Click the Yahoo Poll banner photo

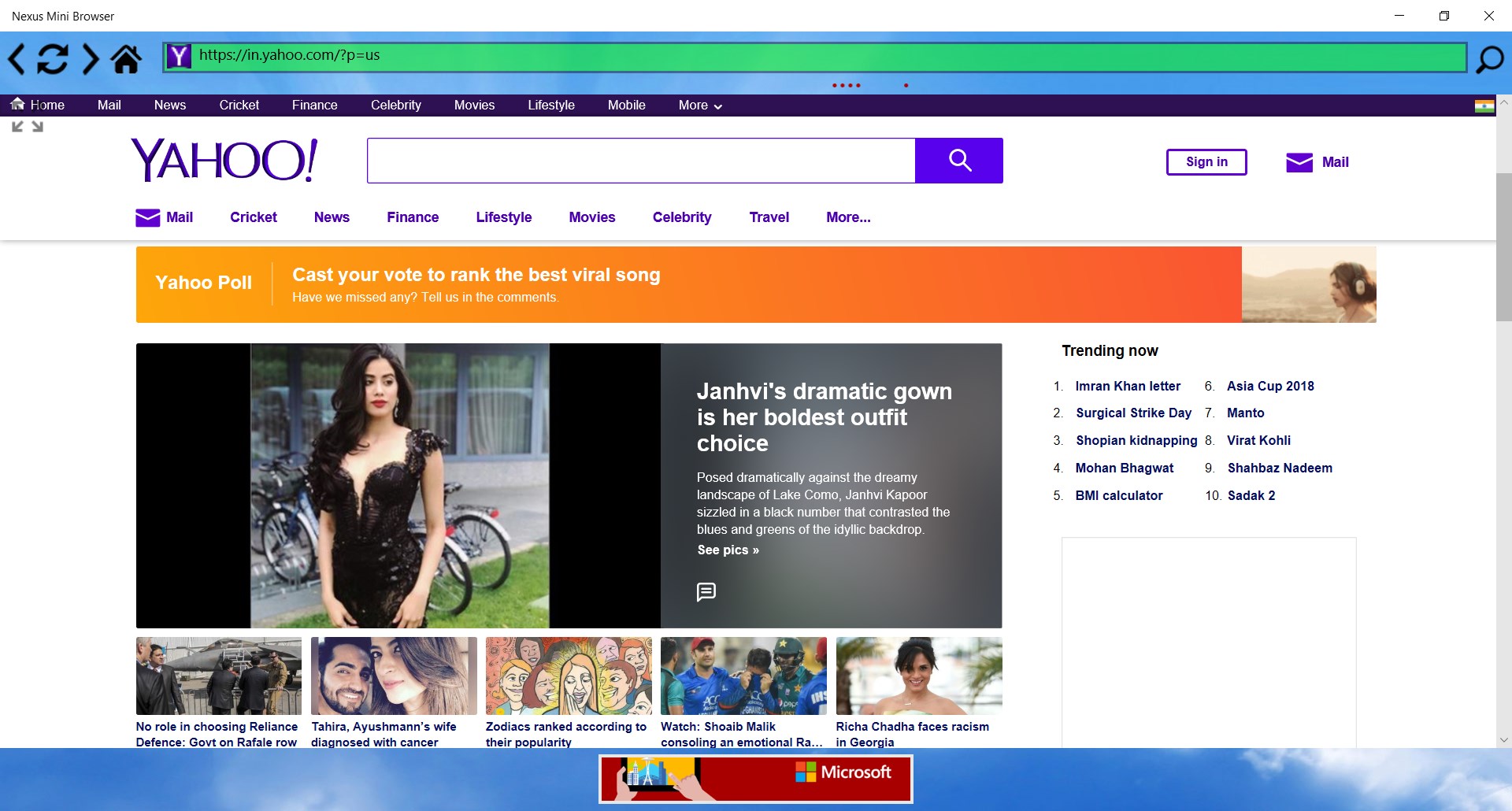point(1309,284)
